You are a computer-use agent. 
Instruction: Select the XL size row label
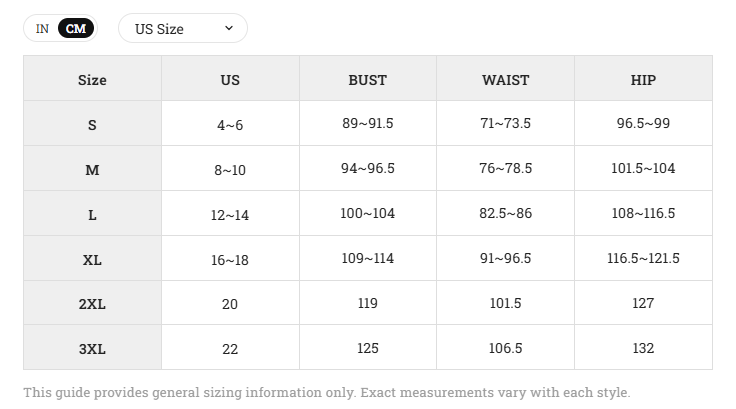click(x=92, y=259)
